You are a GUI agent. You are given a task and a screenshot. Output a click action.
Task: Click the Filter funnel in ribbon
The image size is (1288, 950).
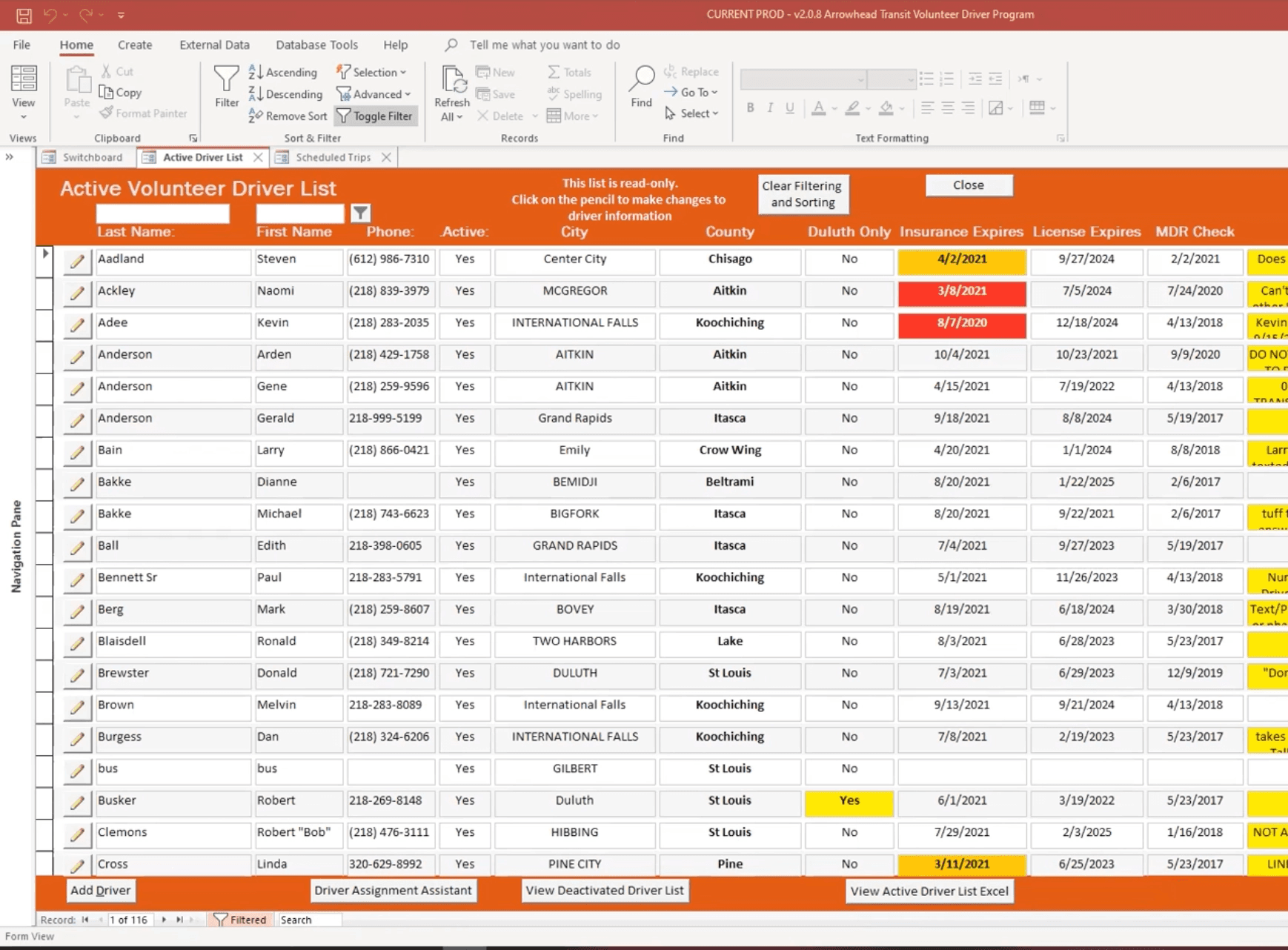pos(227,87)
